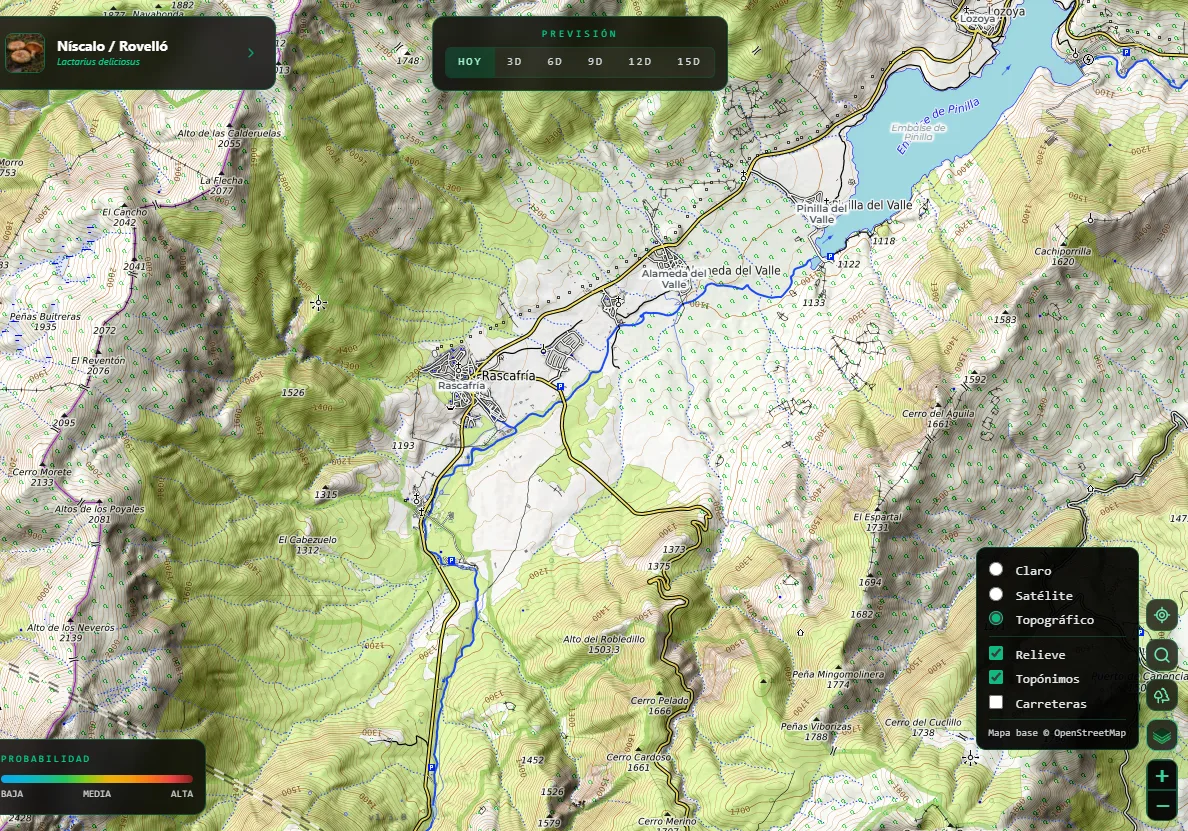Switch forecast to 12D
Viewport: 1188px width, 831px height.
coord(639,62)
